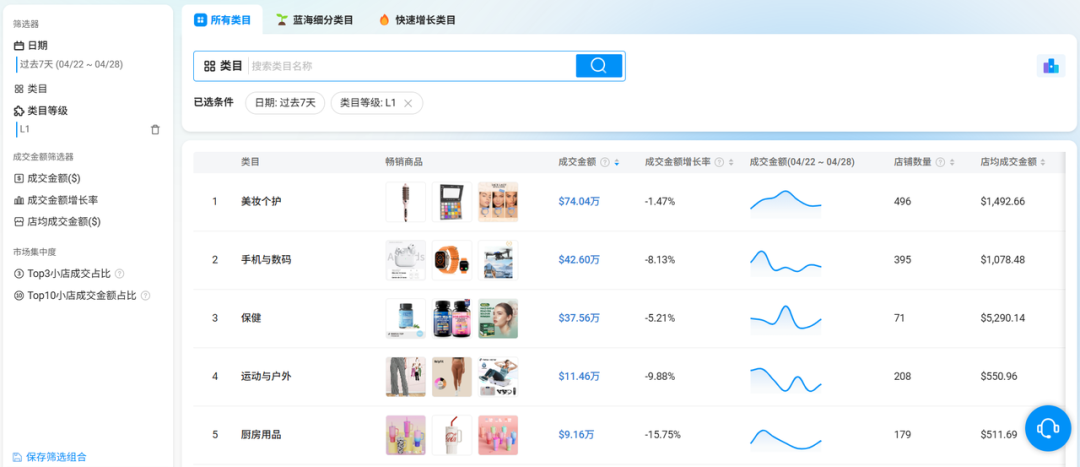The width and height of the screenshot is (1080, 467).
Task: Click the trend chart for 保健
Action: coord(786,320)
